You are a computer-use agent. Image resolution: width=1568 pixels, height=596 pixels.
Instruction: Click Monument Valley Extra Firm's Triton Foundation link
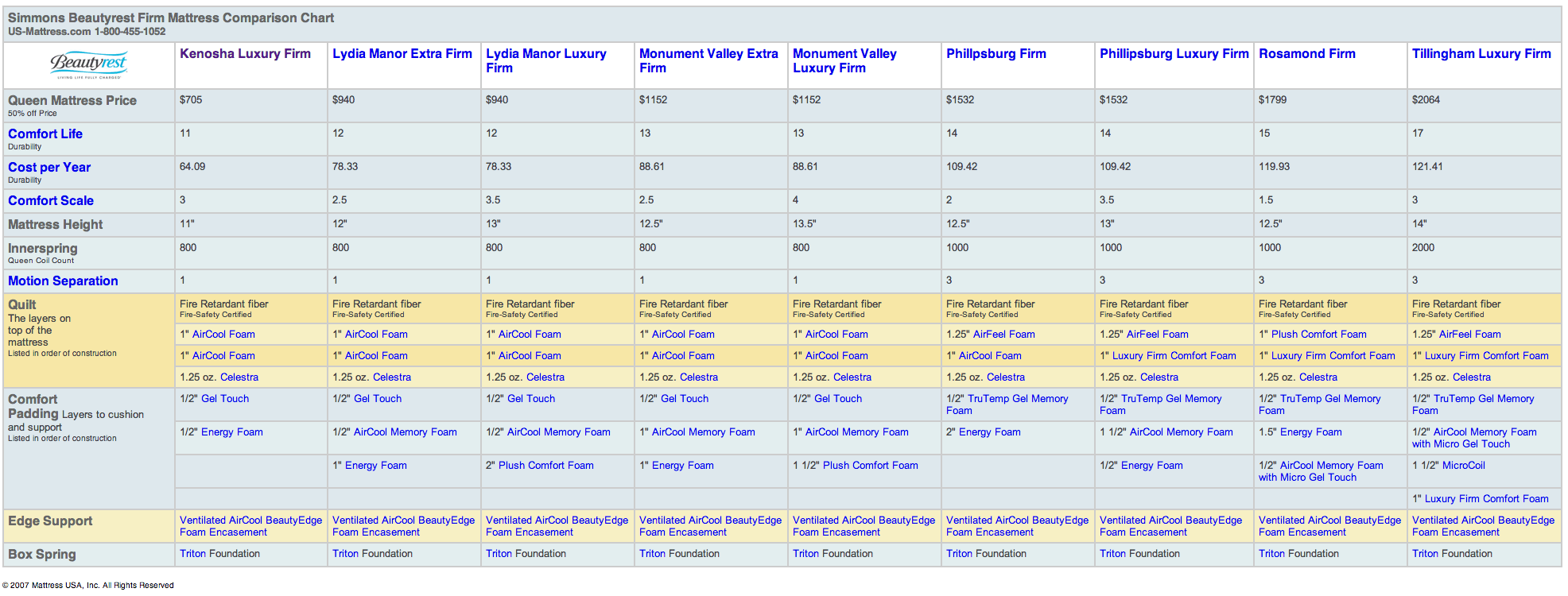point(652,554)
